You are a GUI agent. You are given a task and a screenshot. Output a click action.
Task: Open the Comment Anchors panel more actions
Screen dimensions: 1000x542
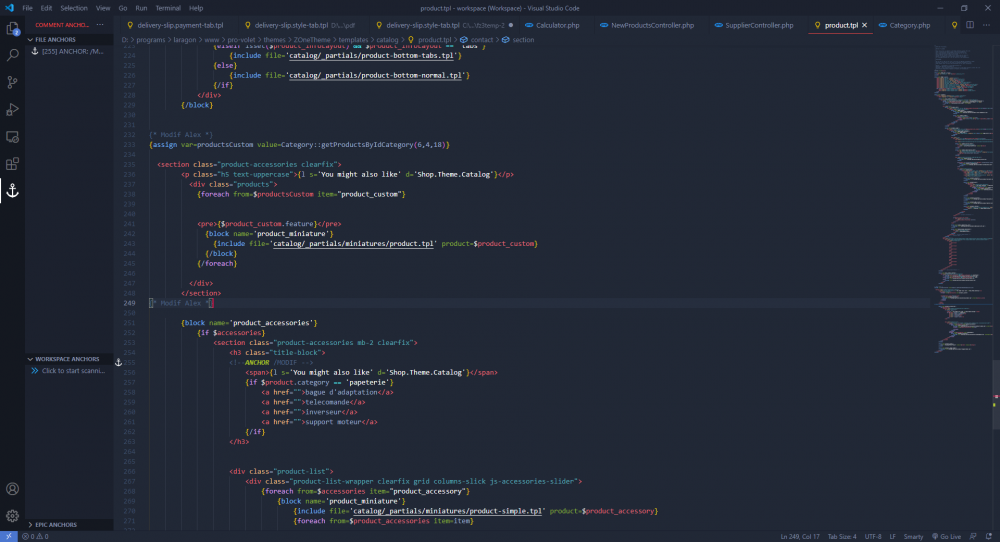100,25
